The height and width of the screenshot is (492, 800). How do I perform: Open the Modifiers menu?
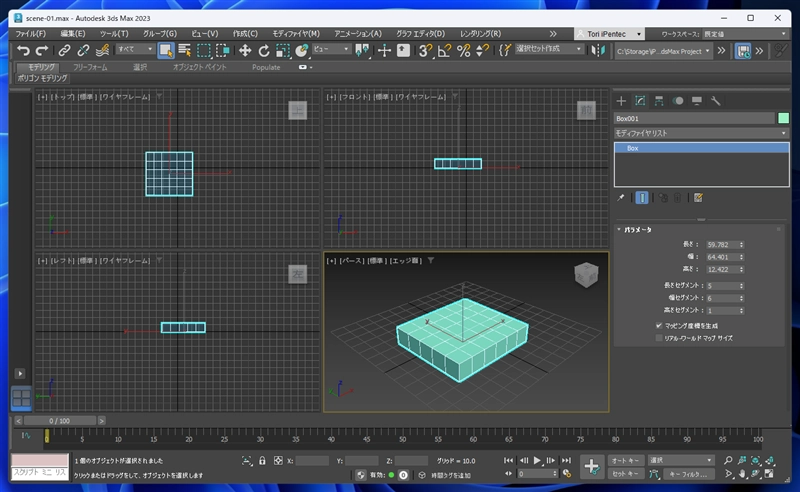pos(296,34)
